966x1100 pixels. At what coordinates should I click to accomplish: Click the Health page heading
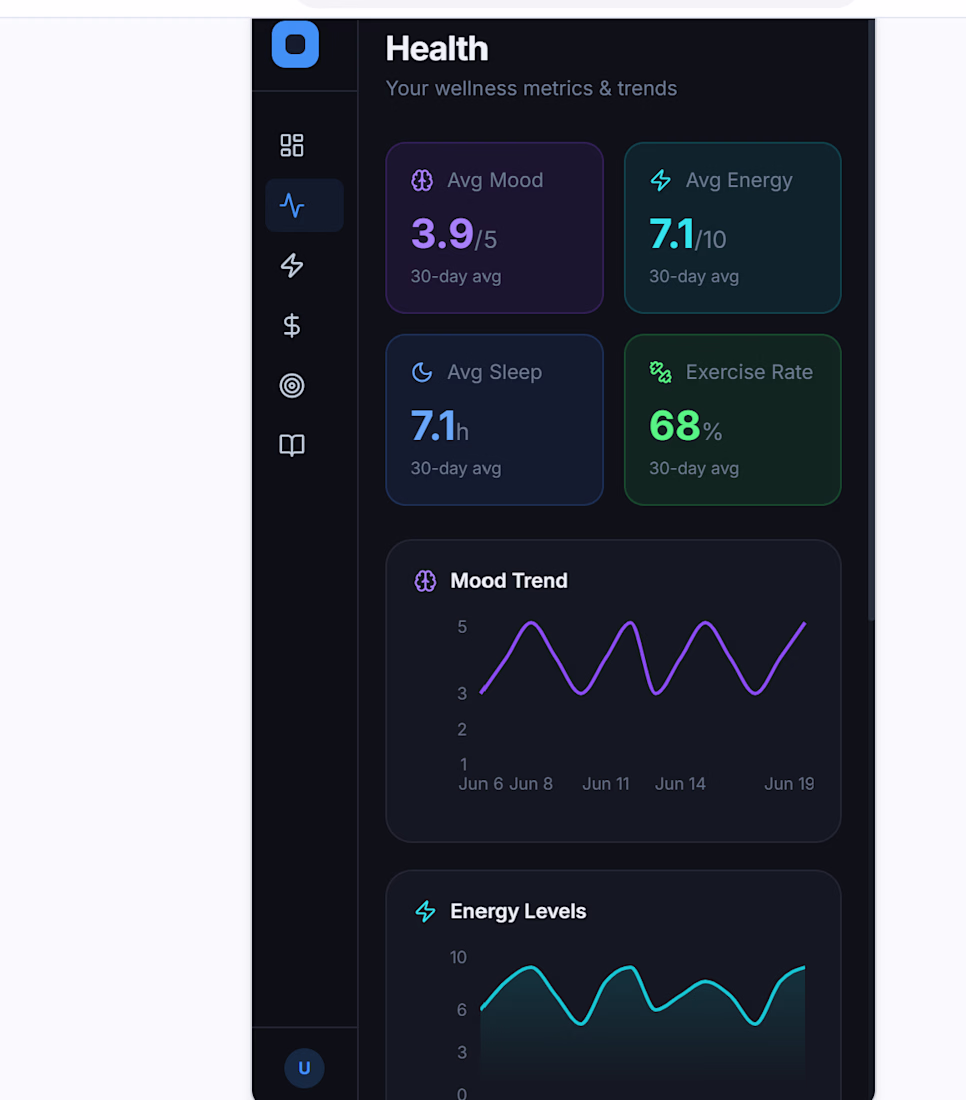coord(437,49)
